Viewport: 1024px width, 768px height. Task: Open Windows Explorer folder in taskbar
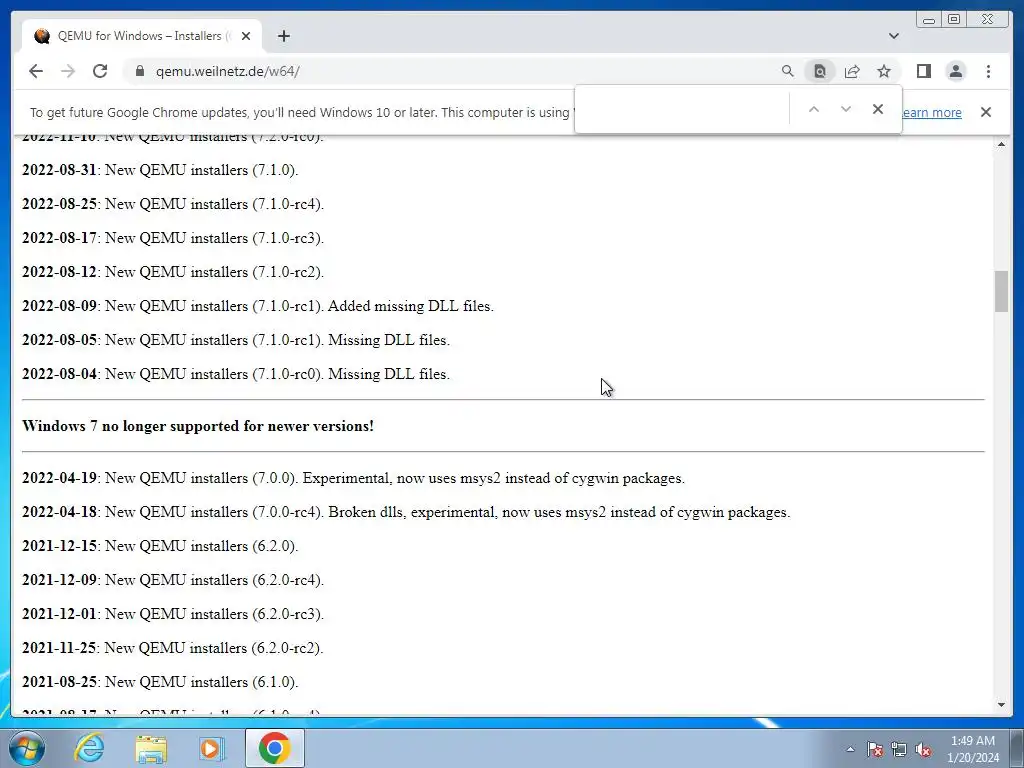coord(151,748)
